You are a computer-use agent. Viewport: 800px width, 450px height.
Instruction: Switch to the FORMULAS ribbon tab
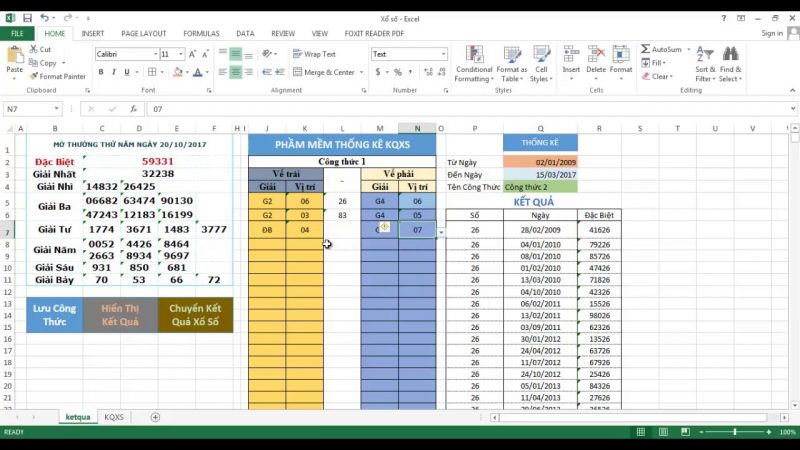point(201,33)
